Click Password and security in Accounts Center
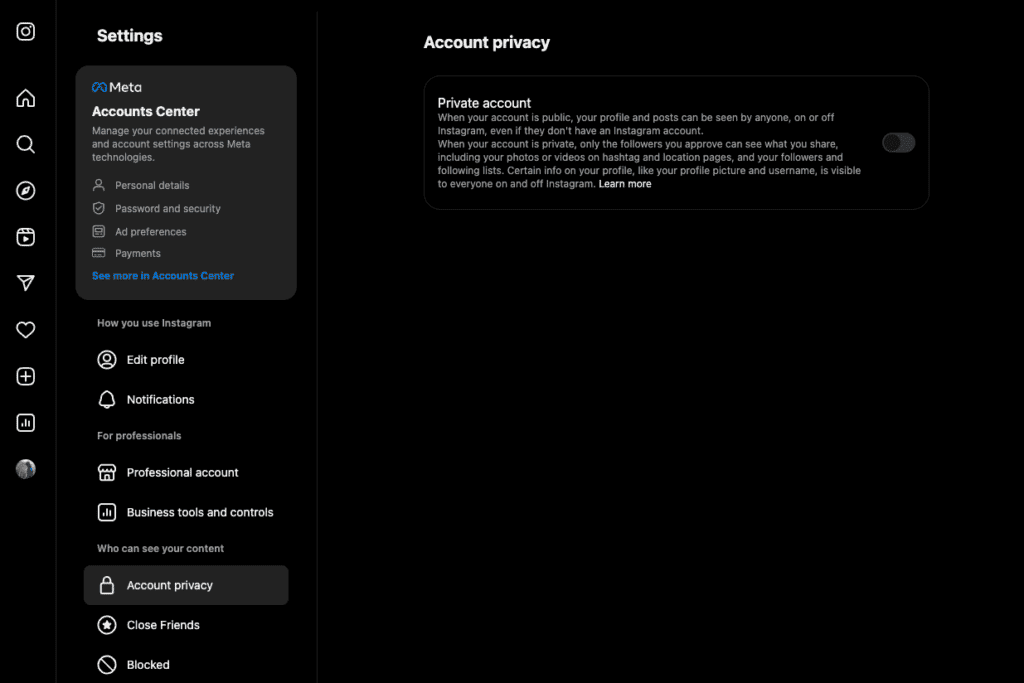 point(167,209)
